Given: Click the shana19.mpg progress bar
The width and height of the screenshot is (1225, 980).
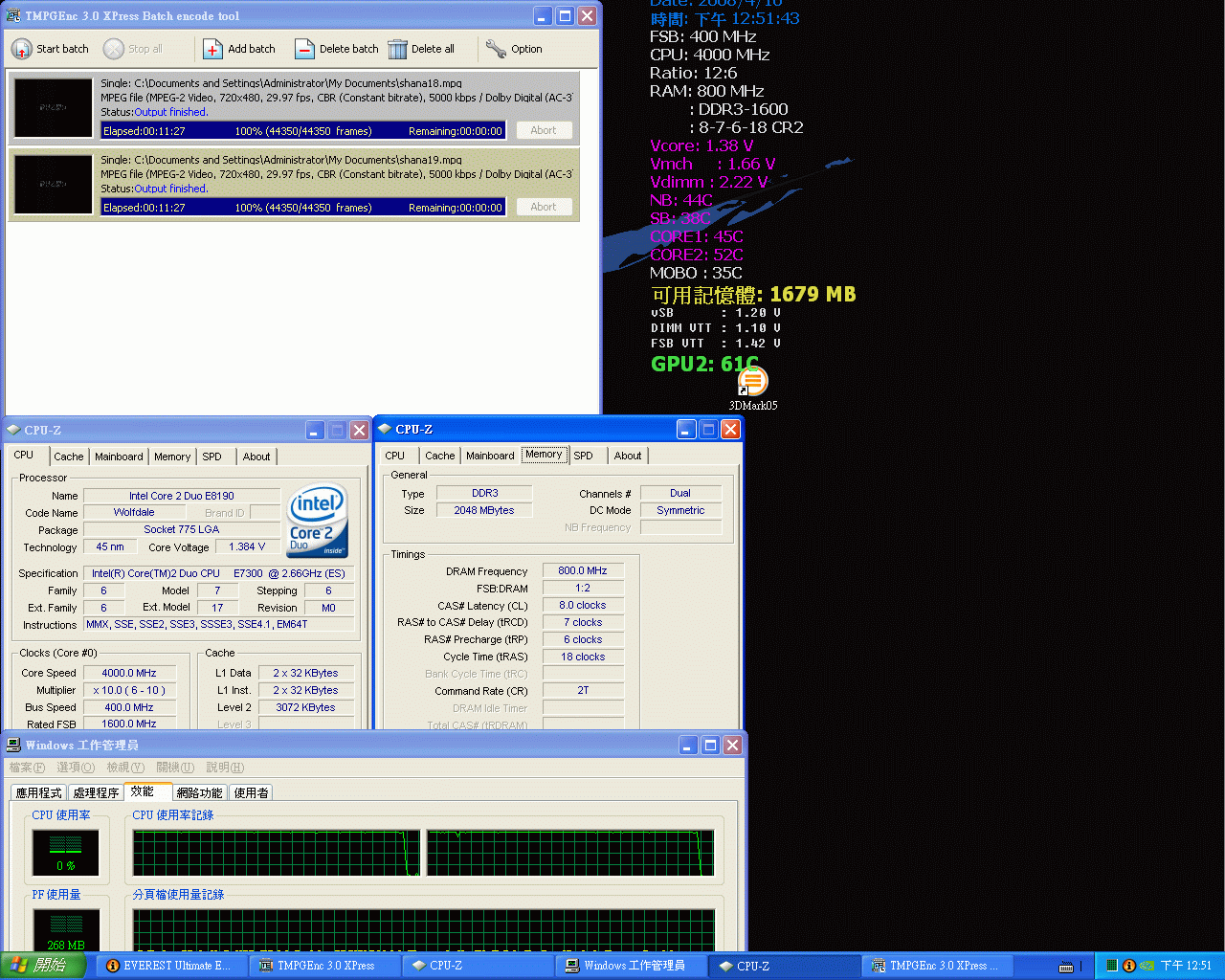Looking at the screenshot, I should coord(302,208).
